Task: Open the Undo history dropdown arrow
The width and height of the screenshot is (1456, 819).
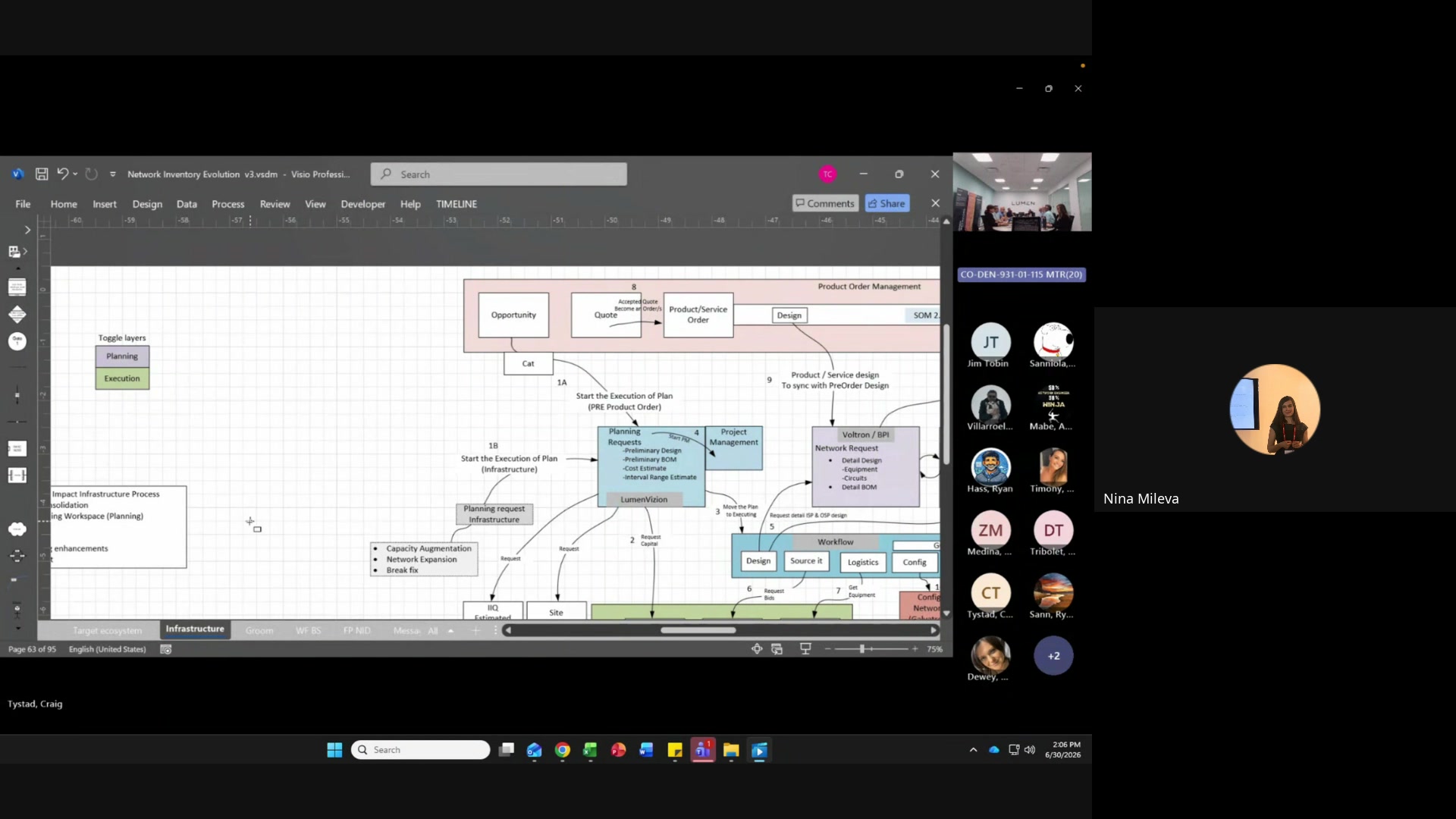Action: [75, 174]
